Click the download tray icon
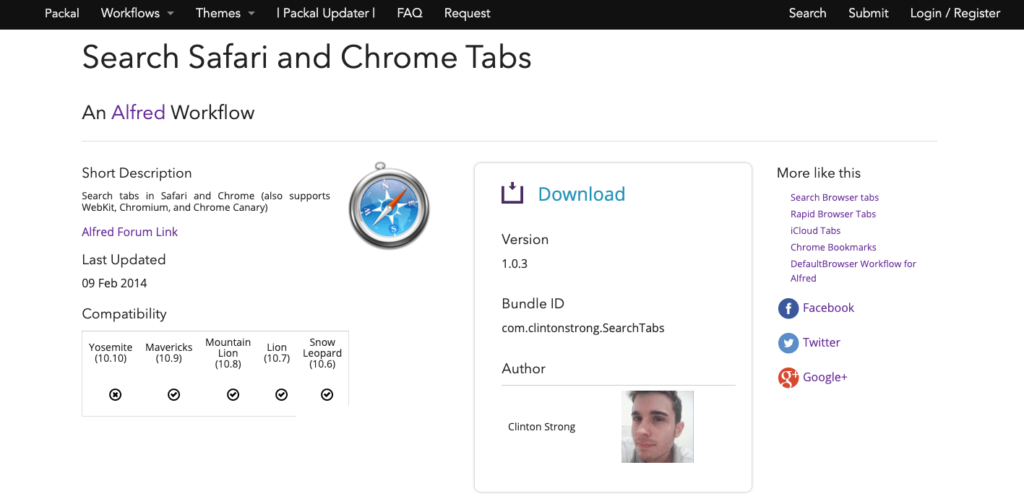The image size is (1024, 504). pyautogui.click(x=512, y=193)
